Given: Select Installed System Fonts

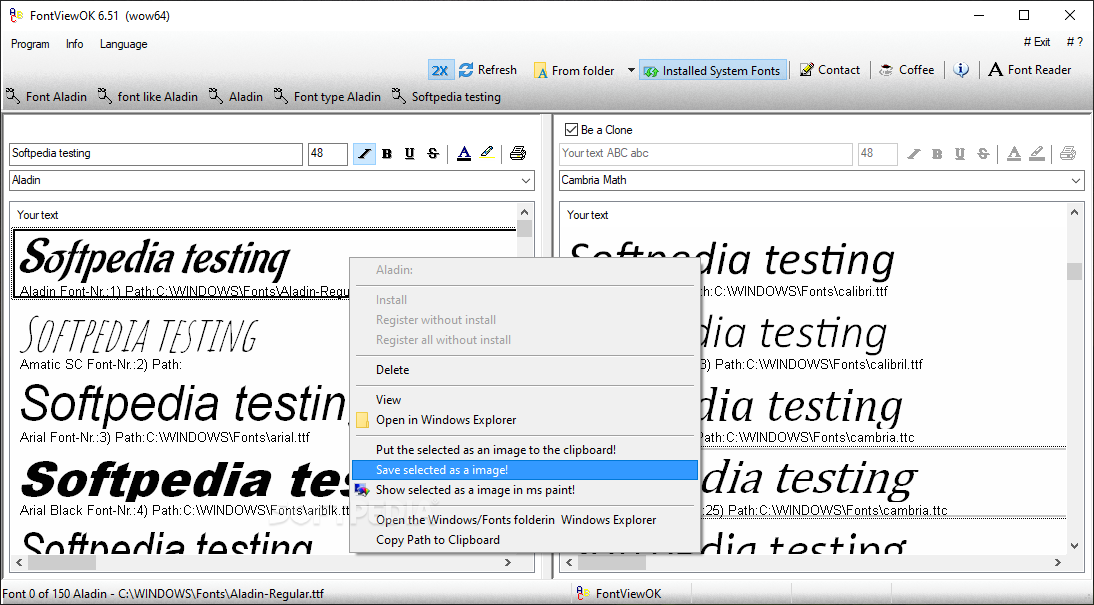Looking at the screenshot, I should [x=712, y=70].
